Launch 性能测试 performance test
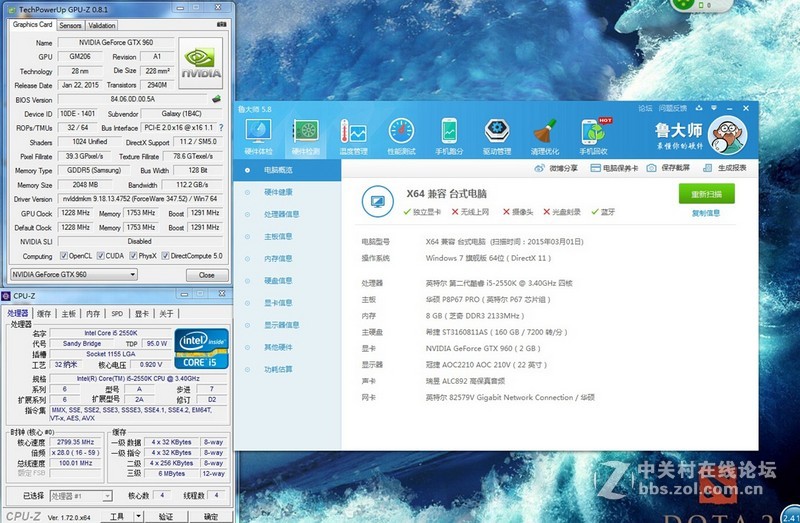This screenshot has width=800, height=523. pos(402,136)
